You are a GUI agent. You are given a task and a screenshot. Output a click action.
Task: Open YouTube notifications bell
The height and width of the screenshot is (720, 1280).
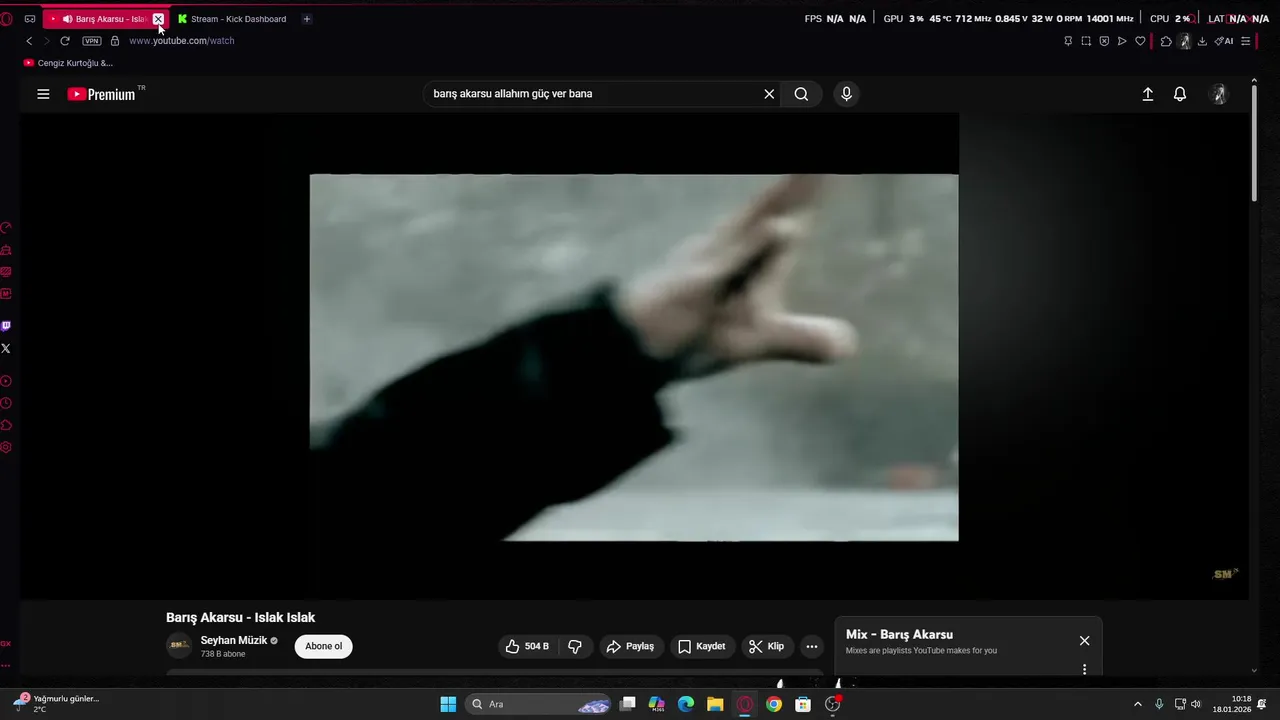[1180, 94]
